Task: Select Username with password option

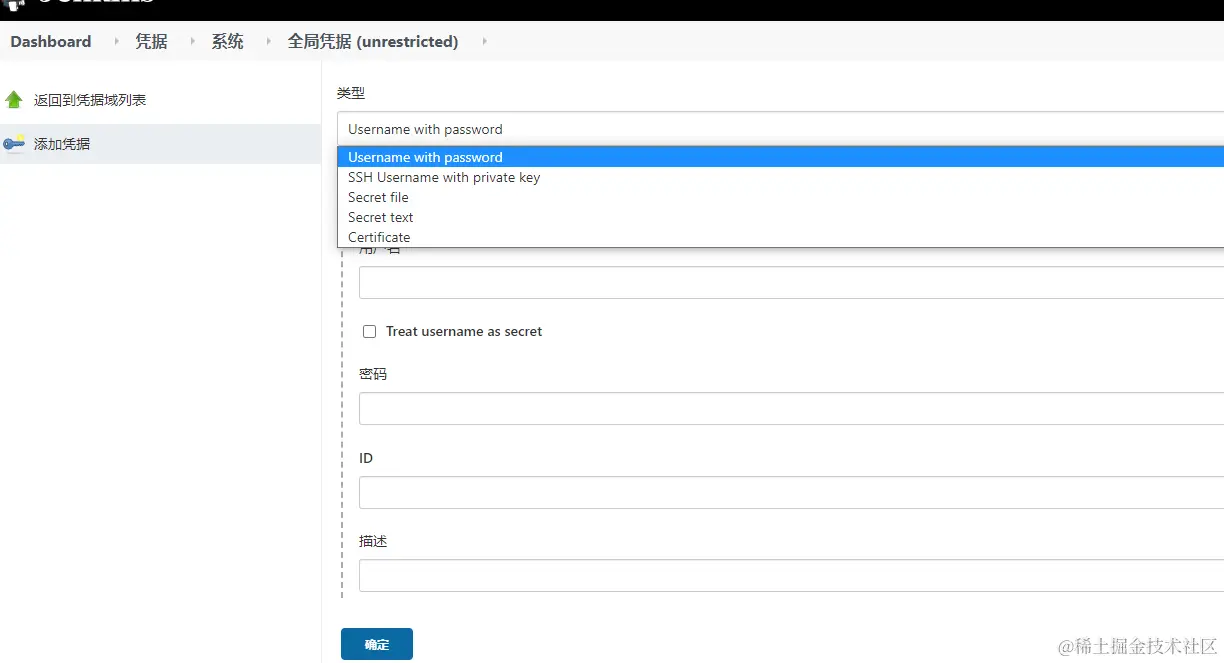Action: [x=780, y=157]
